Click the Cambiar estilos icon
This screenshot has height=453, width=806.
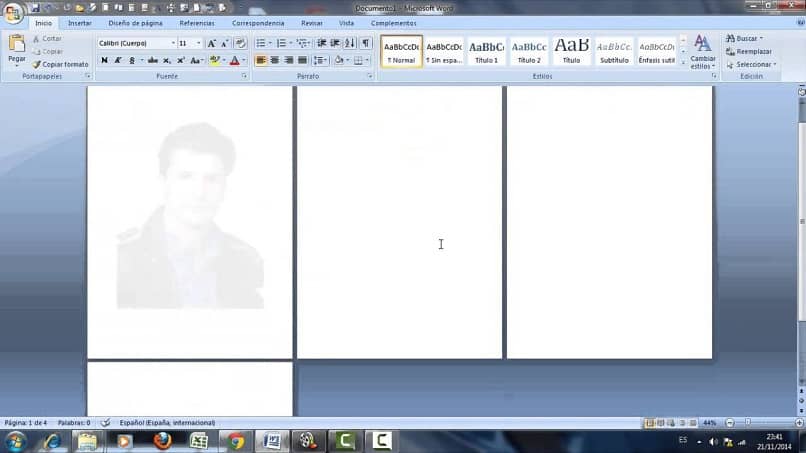pos(702,44)
